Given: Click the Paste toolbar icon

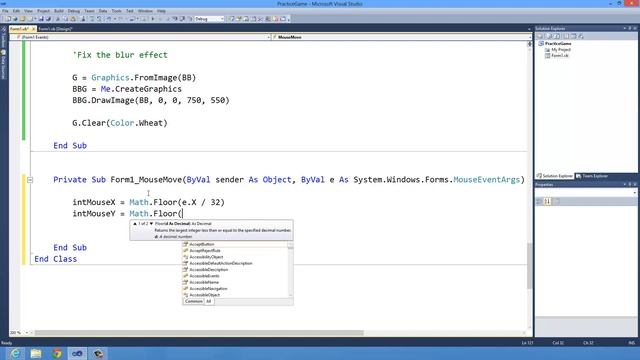Looking at the screenshot, I should 73,19.
